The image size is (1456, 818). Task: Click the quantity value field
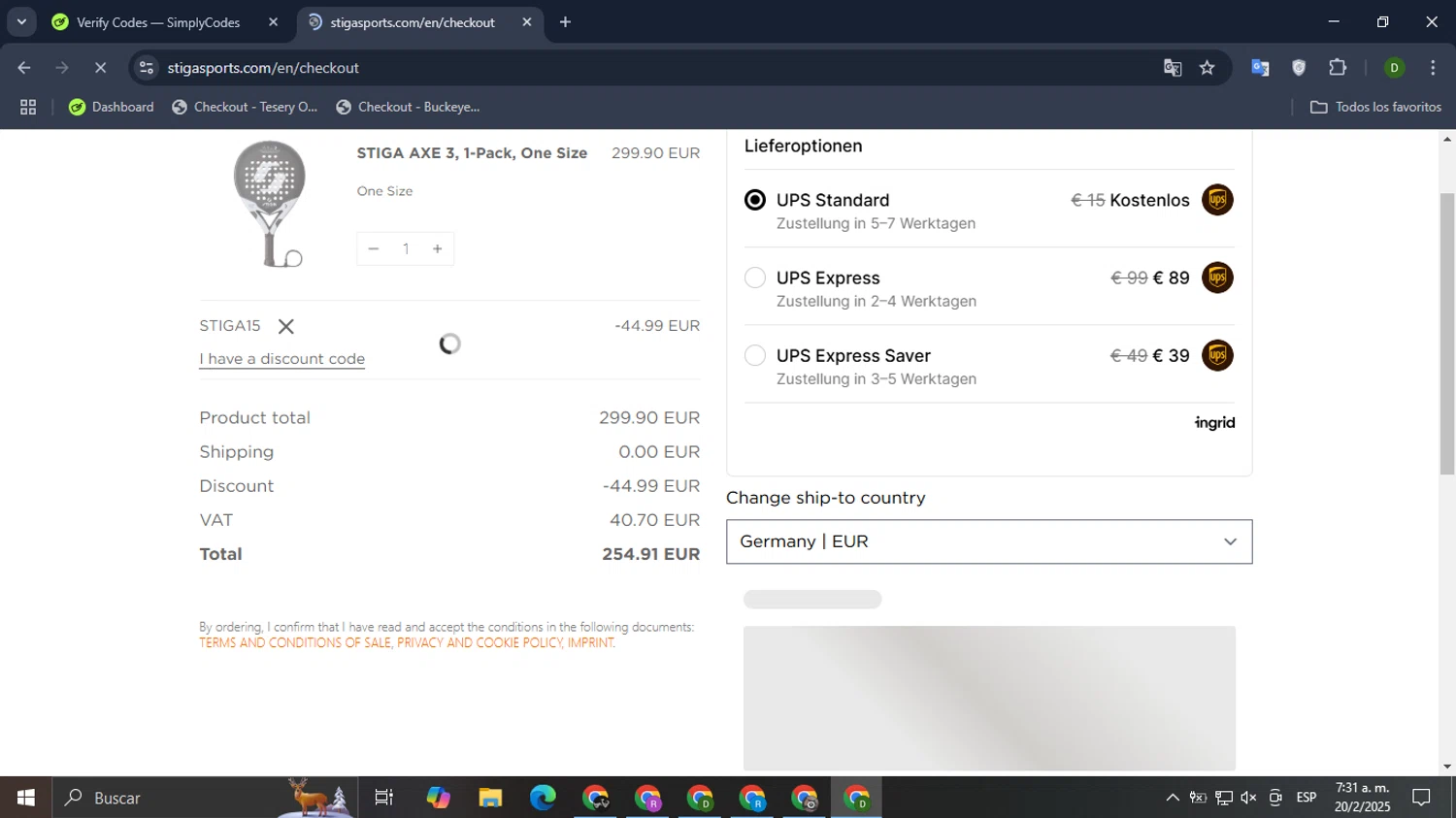[406, 249]
